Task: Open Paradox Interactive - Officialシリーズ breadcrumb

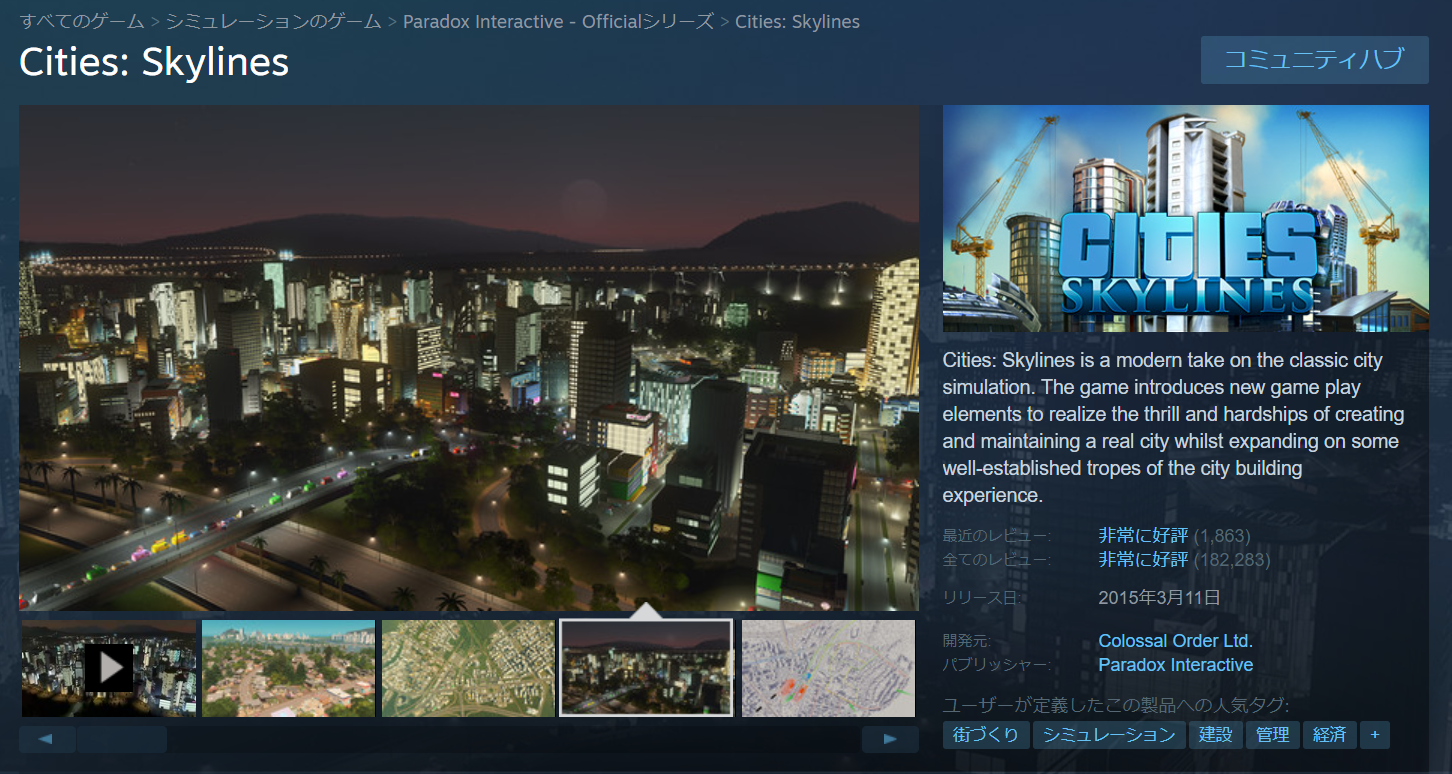Action: (x=558, y=21)
